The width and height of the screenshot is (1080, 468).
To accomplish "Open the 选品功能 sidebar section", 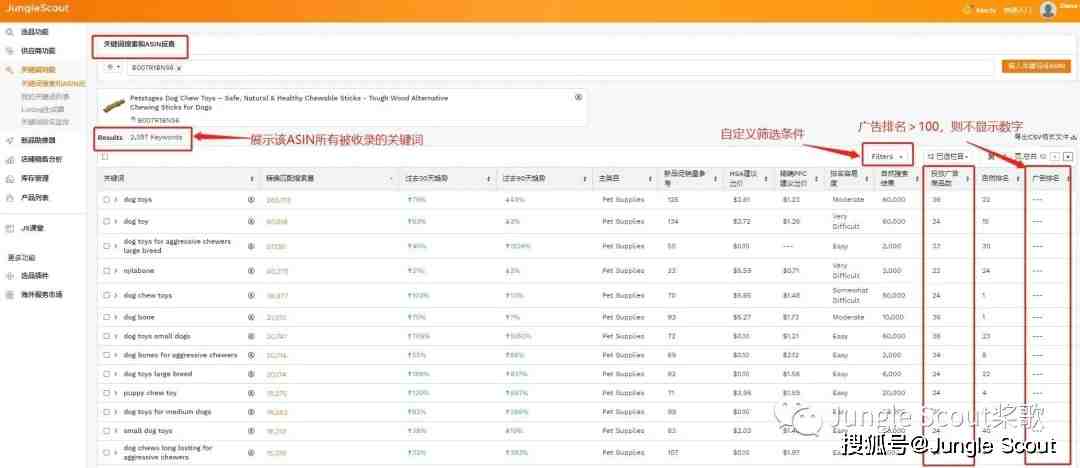I will [x=33, y=33].
